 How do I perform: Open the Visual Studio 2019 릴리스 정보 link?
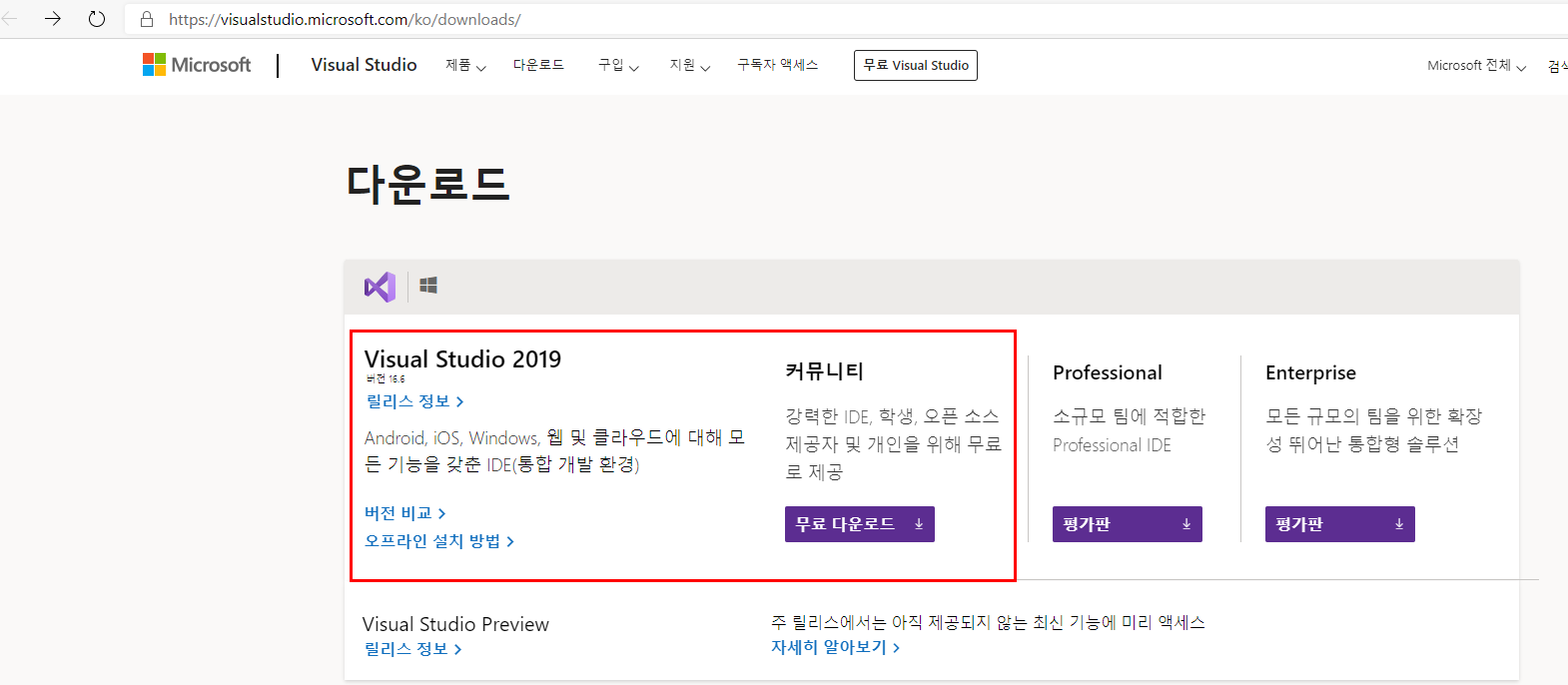(x=414, y=401)
